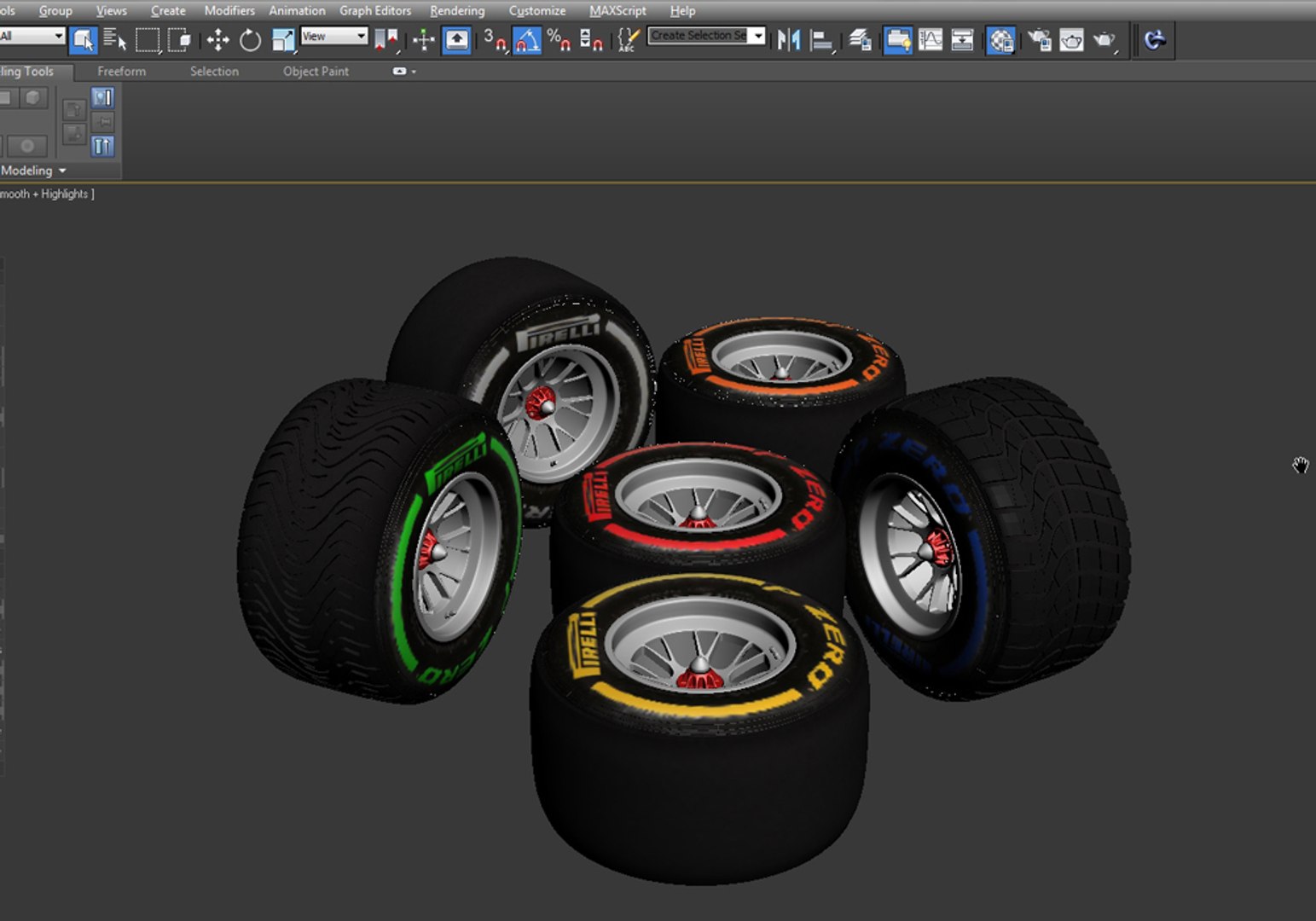Screen dimensions: 1316x921
Task: Toggle Window/Crossing selection mode
Action: coord(179,39)
